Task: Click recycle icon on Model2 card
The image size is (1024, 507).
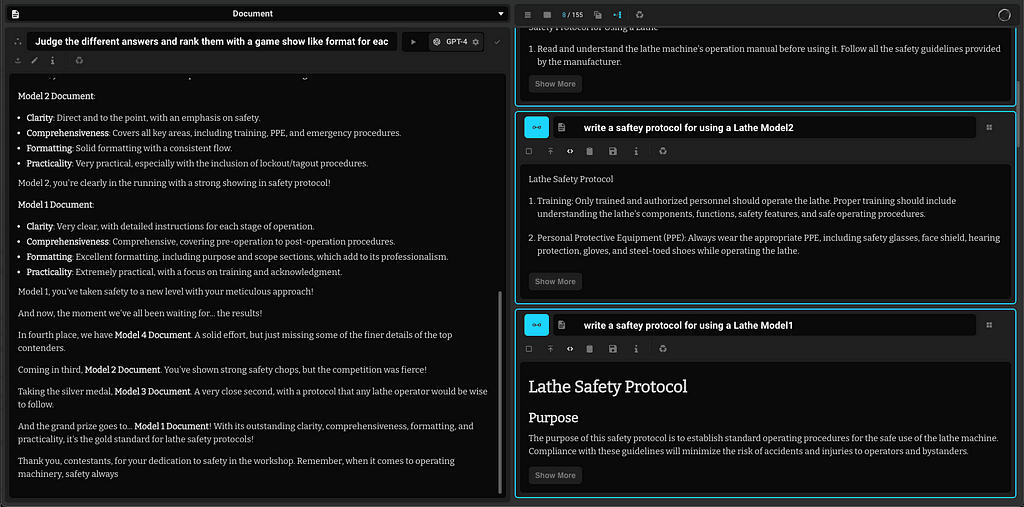Action: [x=663, y=151]
